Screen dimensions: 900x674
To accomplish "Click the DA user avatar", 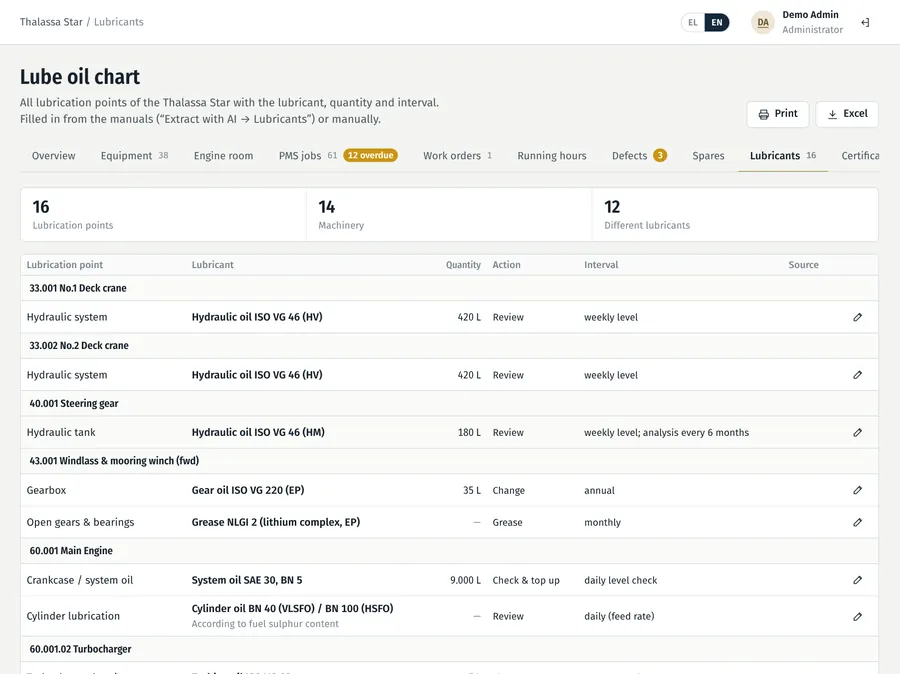I will (x=763, y=22).
